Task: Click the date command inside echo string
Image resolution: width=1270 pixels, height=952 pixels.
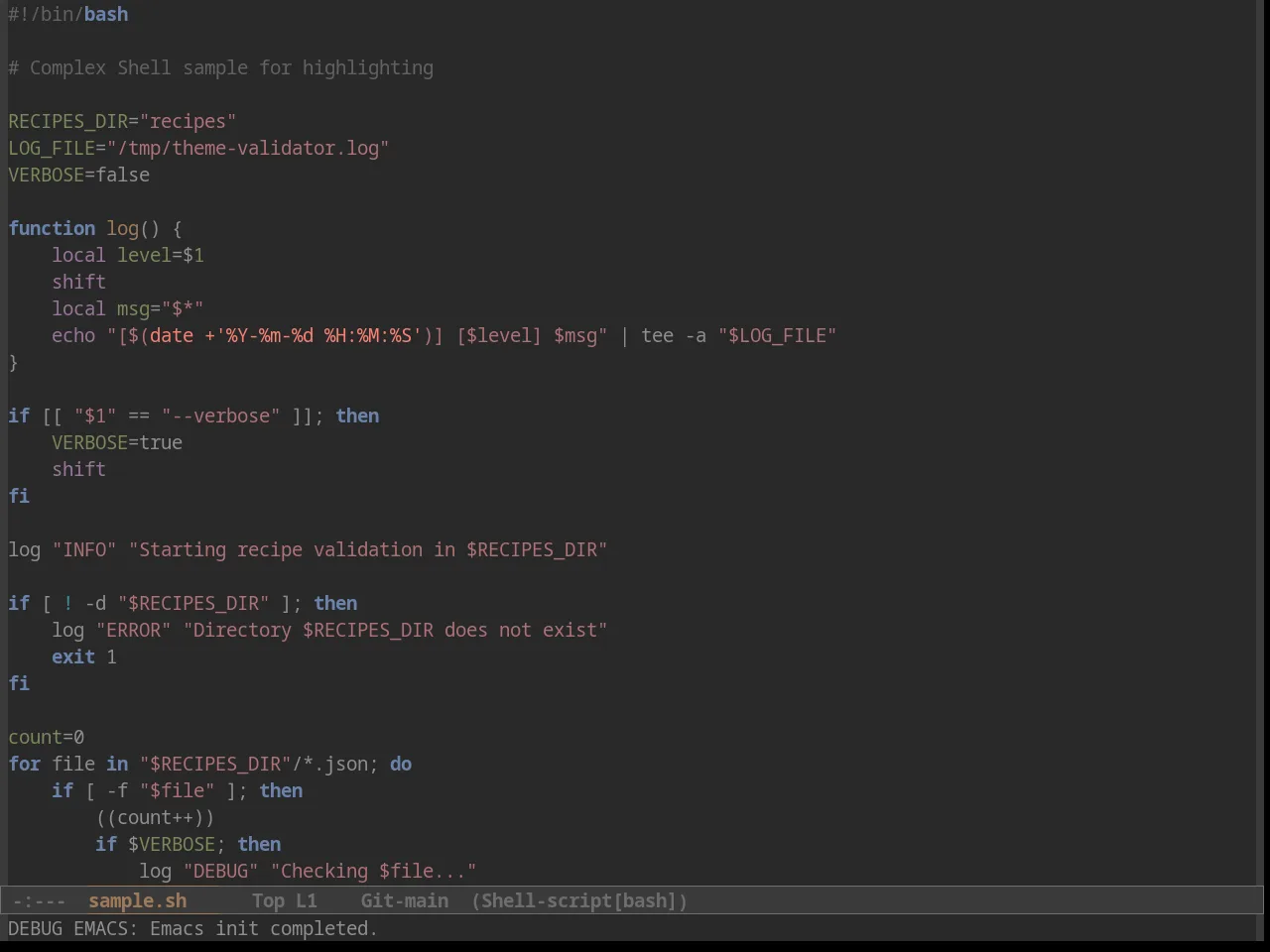Action: 172,335
